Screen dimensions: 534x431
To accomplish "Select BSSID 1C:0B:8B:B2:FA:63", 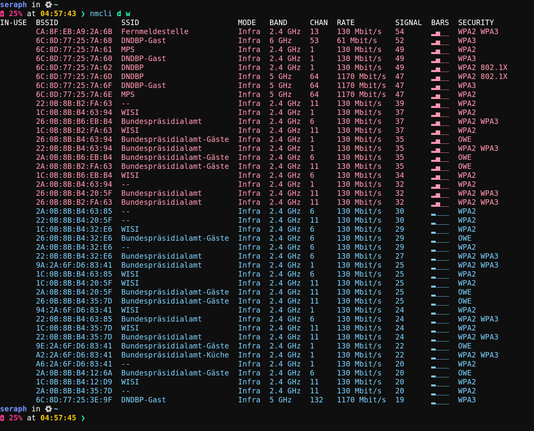I will pyautogui.click(x=74, y=130).
